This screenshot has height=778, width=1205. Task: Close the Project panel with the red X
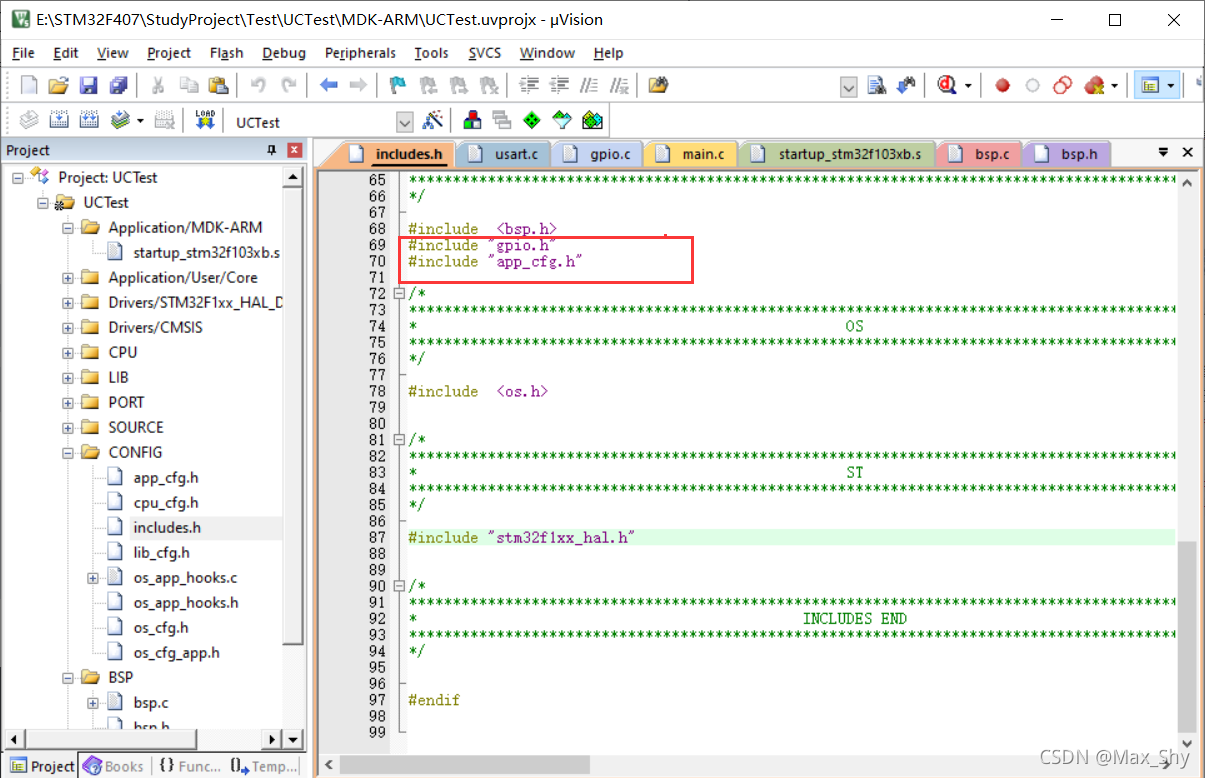pos(294,150)
